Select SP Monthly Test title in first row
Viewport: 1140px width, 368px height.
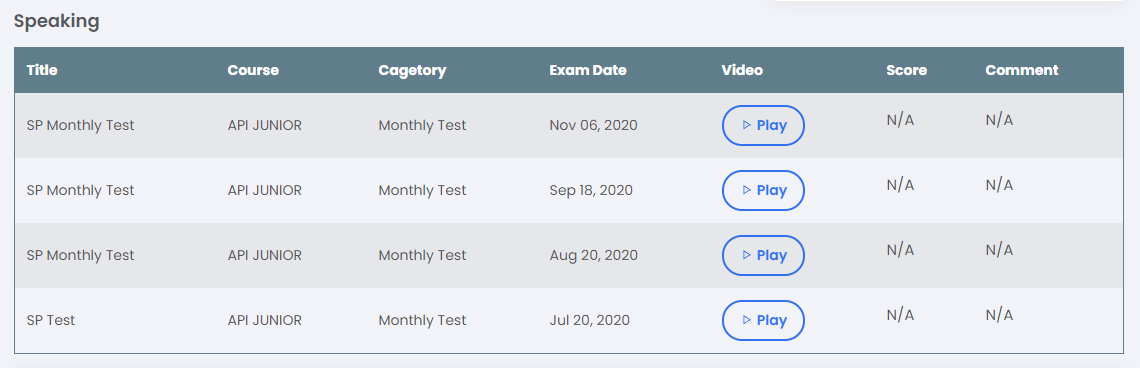click(81, 125)
